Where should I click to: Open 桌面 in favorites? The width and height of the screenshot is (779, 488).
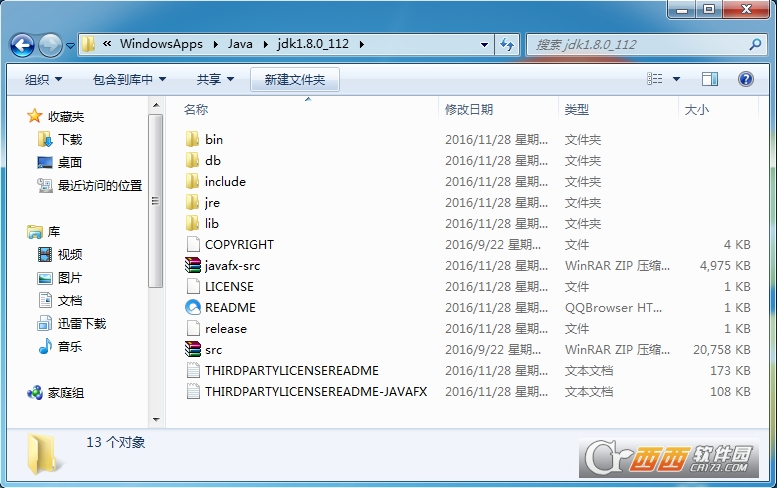(x=70, y=163)
